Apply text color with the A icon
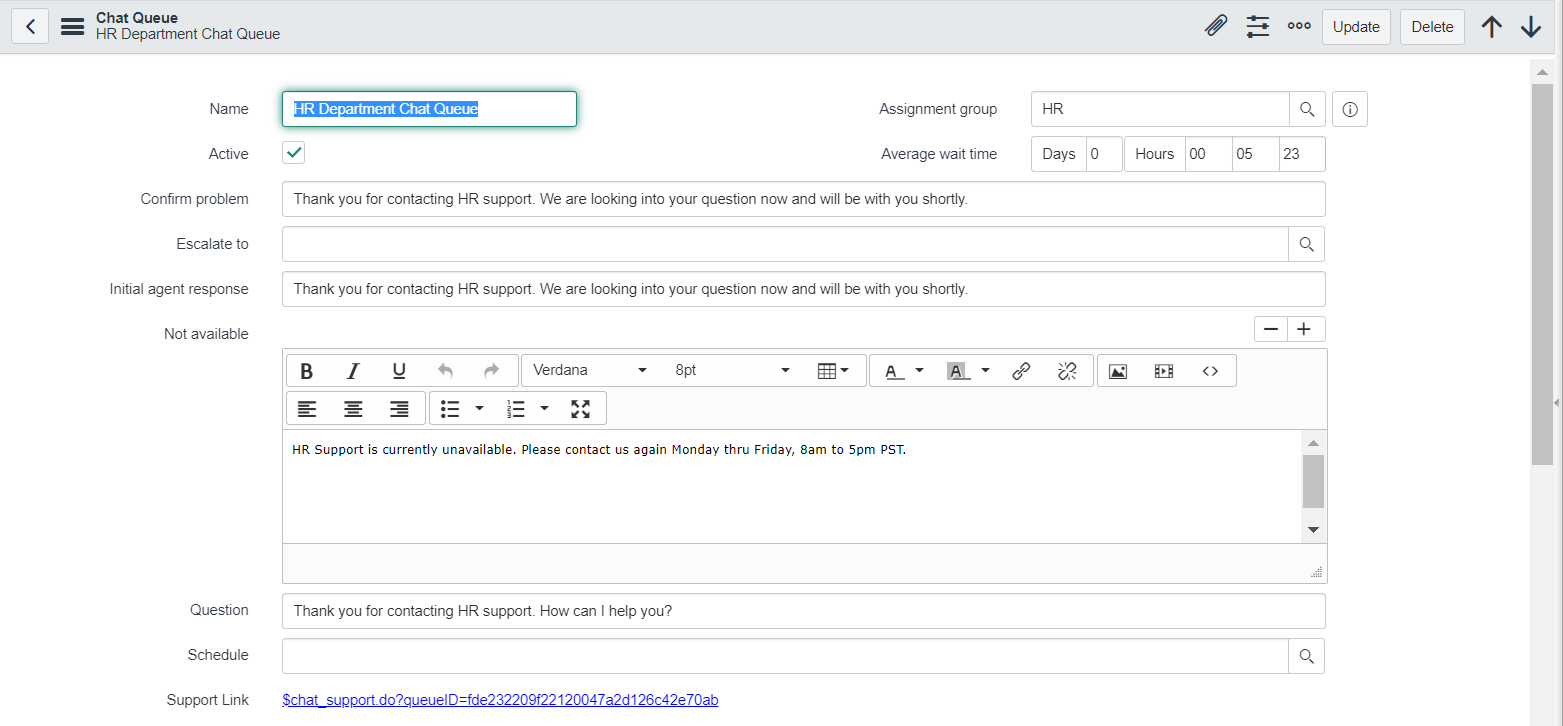Image resolution: width=1563 pixels, height=726 pixels. pyautogui.click(x=894, y=371)
